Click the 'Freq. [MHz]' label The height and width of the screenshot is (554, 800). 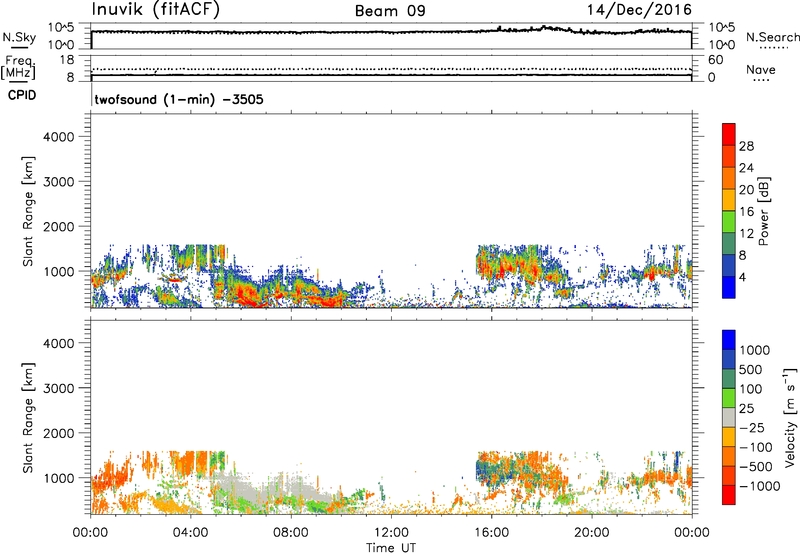(18, 67)
